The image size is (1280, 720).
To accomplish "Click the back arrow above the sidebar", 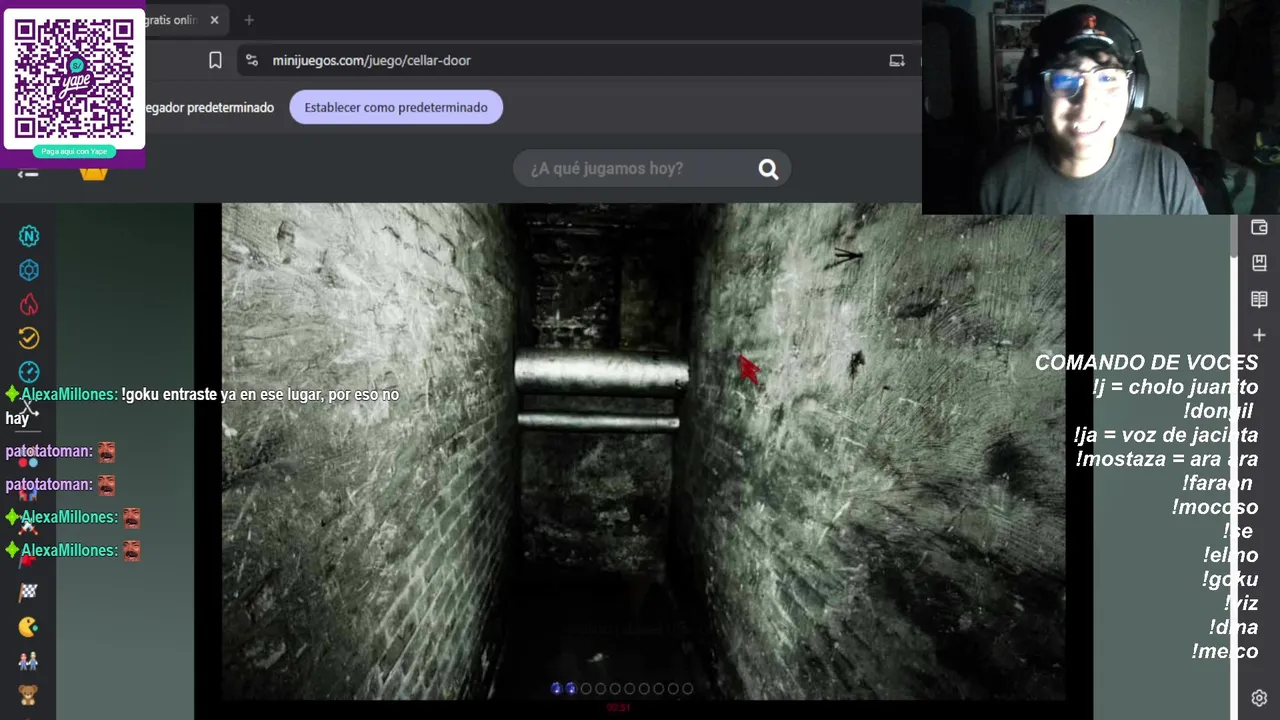I will click(28, 174).
